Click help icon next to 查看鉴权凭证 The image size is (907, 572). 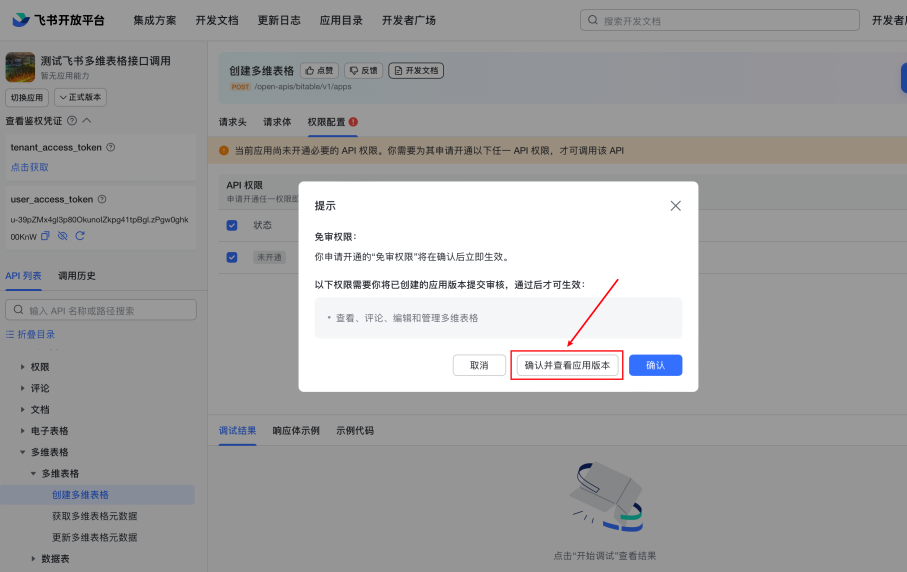click(72, 121)
